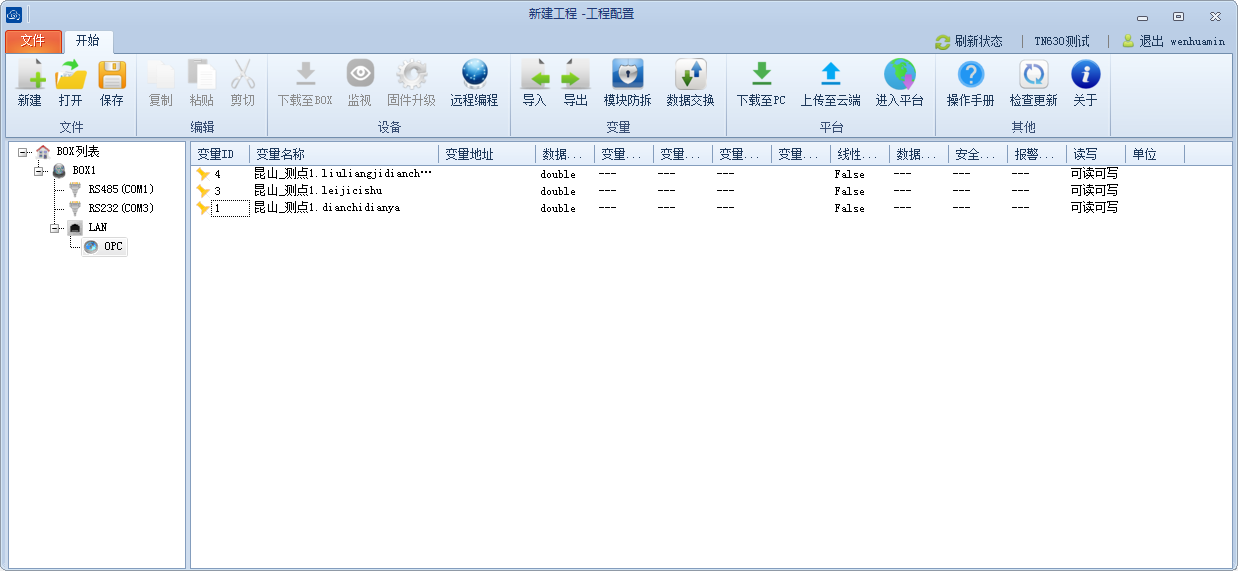The height and width of the screenshot is (571, 1238).
Task: Open 操作手册 help manual icon
Action: 970,74
